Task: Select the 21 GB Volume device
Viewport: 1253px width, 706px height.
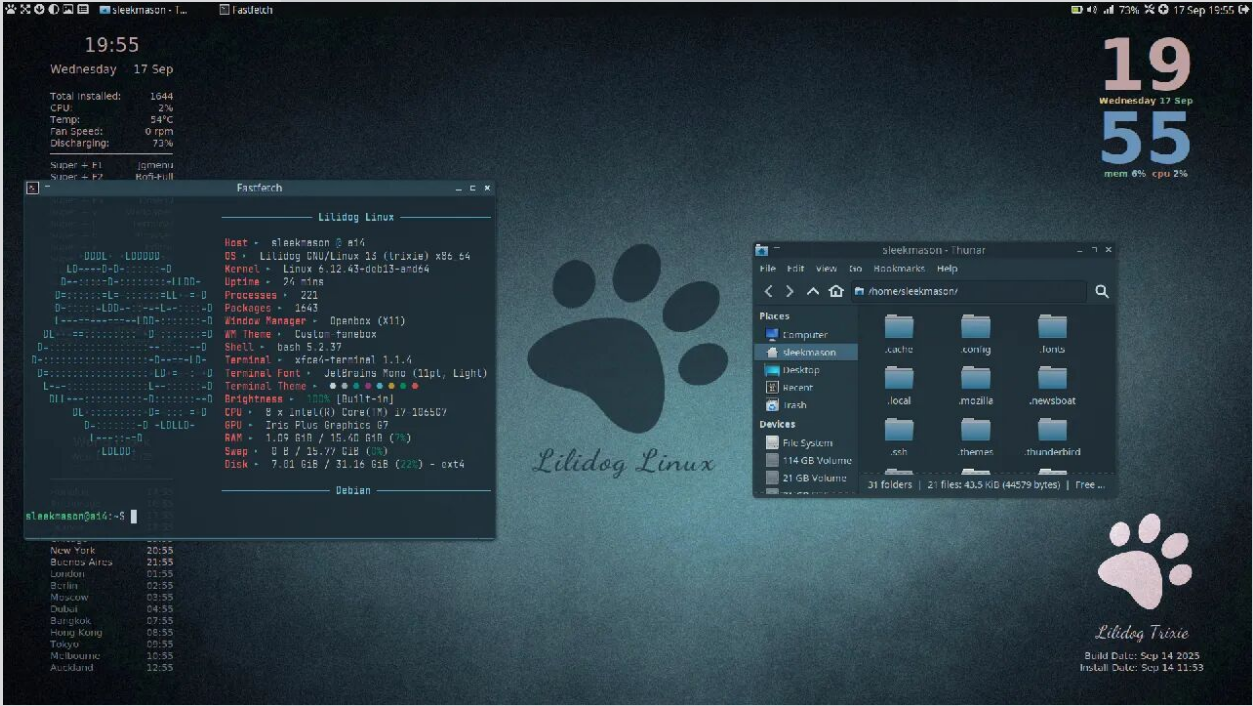Action: point(804,478)
